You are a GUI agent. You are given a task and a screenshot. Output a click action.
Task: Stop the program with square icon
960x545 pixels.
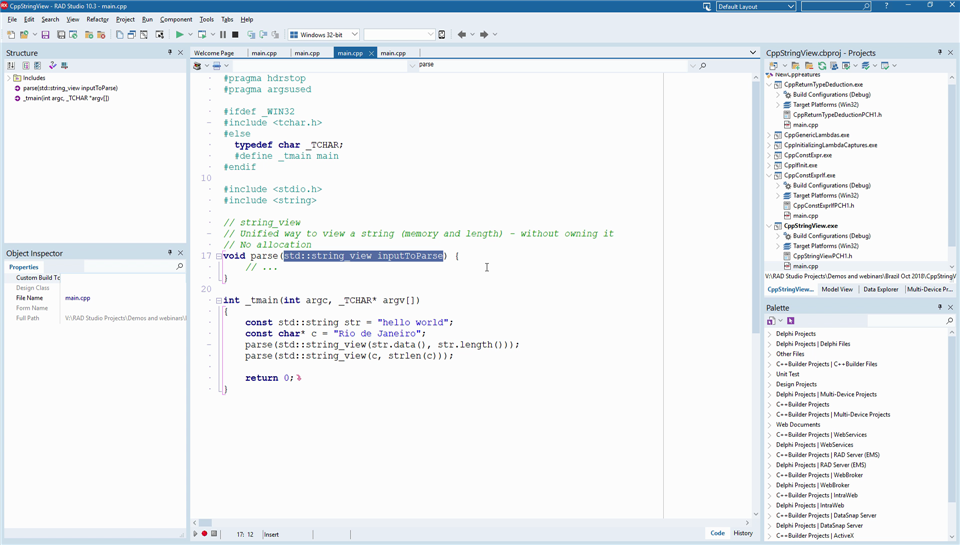click(235, 35)
